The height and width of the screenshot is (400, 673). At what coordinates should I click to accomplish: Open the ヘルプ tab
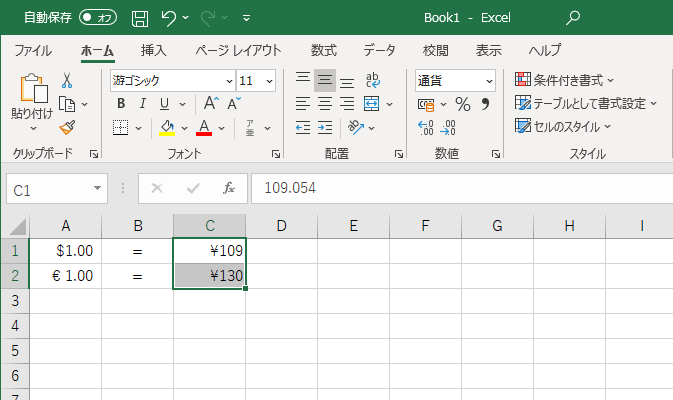tap(545, 50)
